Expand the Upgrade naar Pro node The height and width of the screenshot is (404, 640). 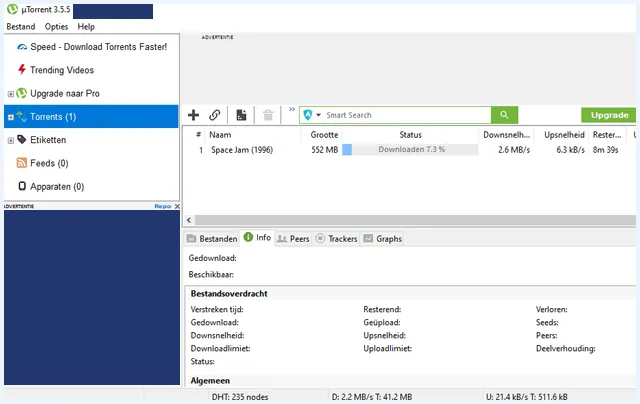(x=11, y=94)
